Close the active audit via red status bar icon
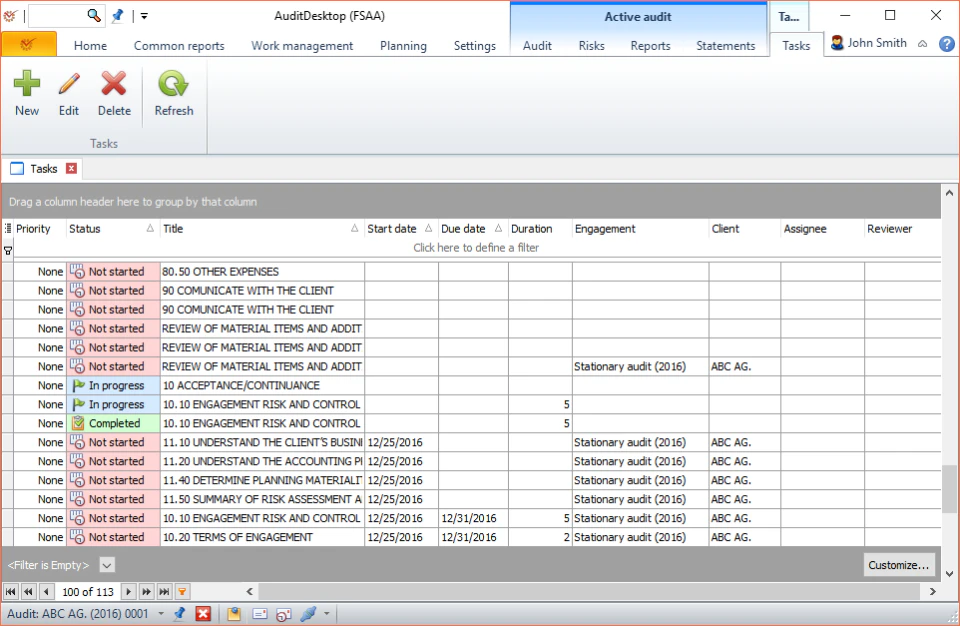 [203, 615]
